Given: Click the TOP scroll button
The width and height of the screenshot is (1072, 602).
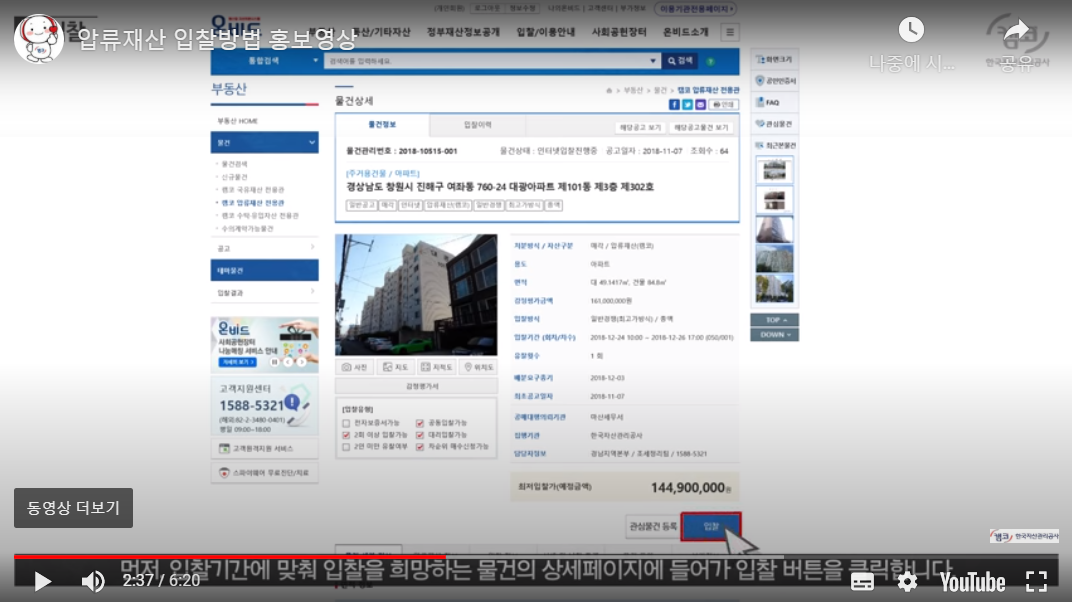Looking at the screenshot, I should [x=774, y=320].
